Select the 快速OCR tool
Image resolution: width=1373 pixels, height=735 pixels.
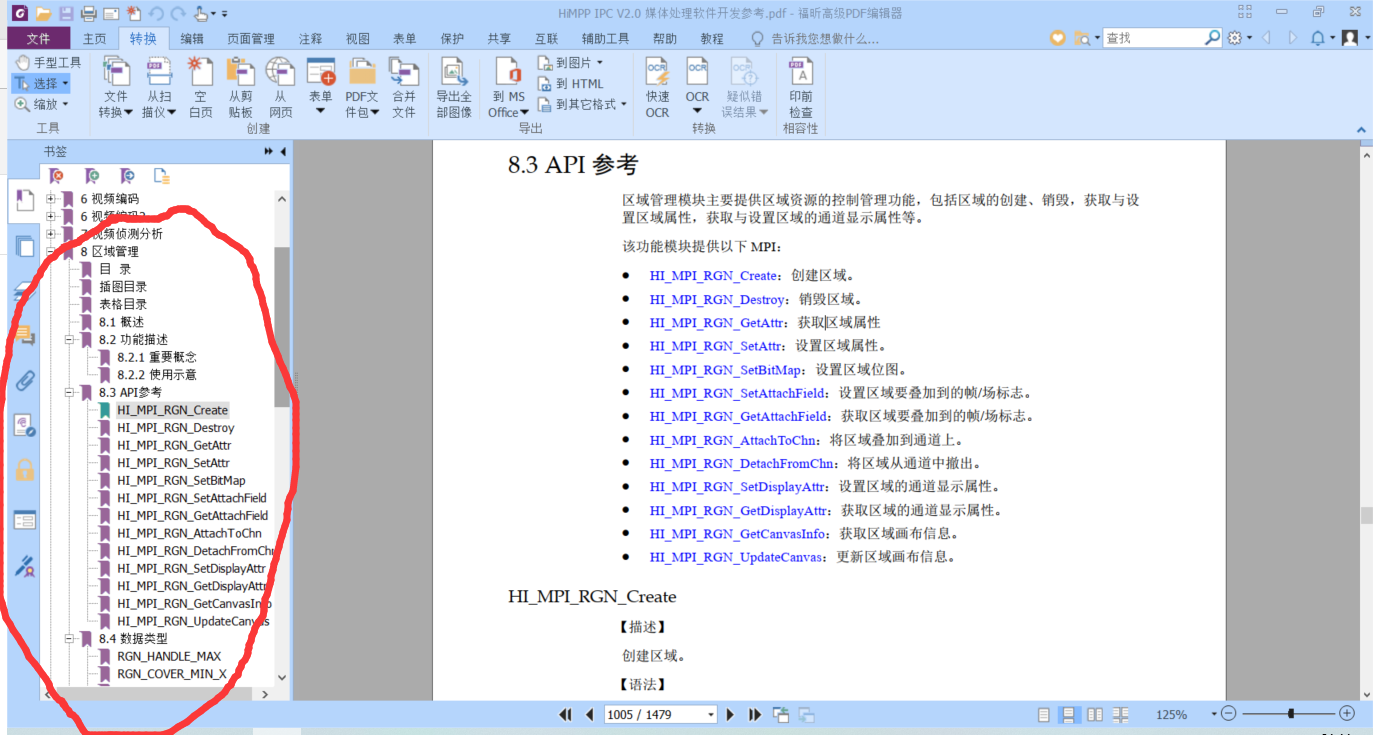click(656, 85)
